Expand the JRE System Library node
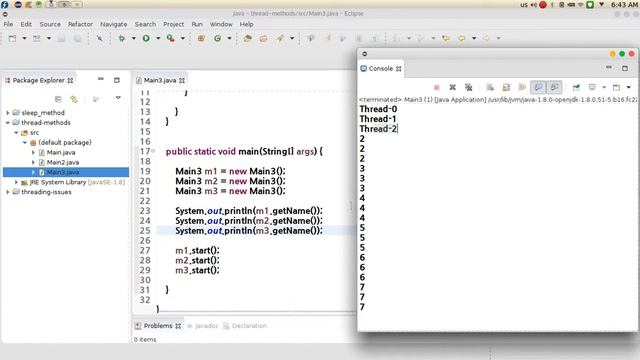640x360 pixels. [x=16, y=182]
